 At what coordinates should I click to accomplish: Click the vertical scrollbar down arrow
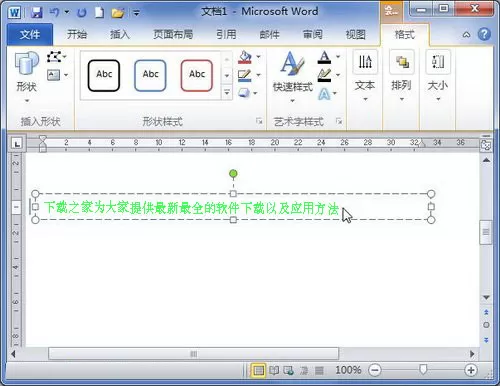tap(486, 297)
